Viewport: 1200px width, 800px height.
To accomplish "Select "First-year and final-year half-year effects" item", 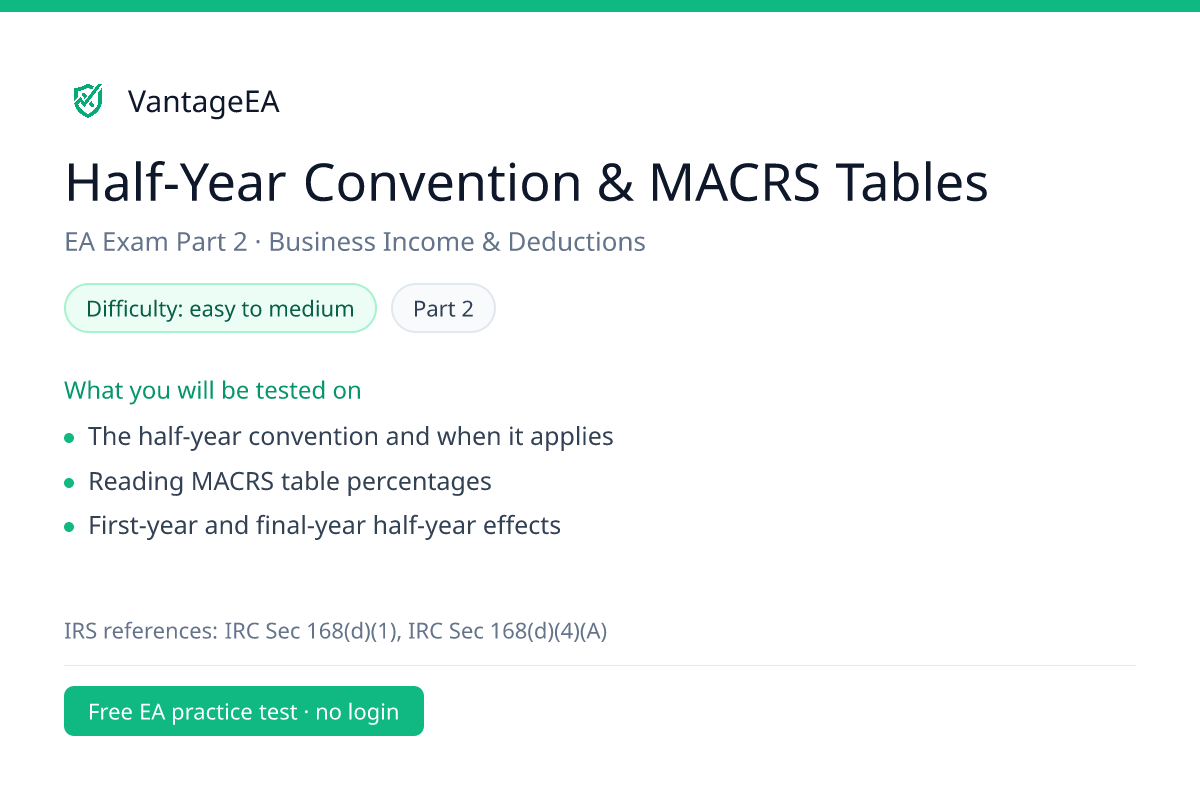I will click(324, 525).
